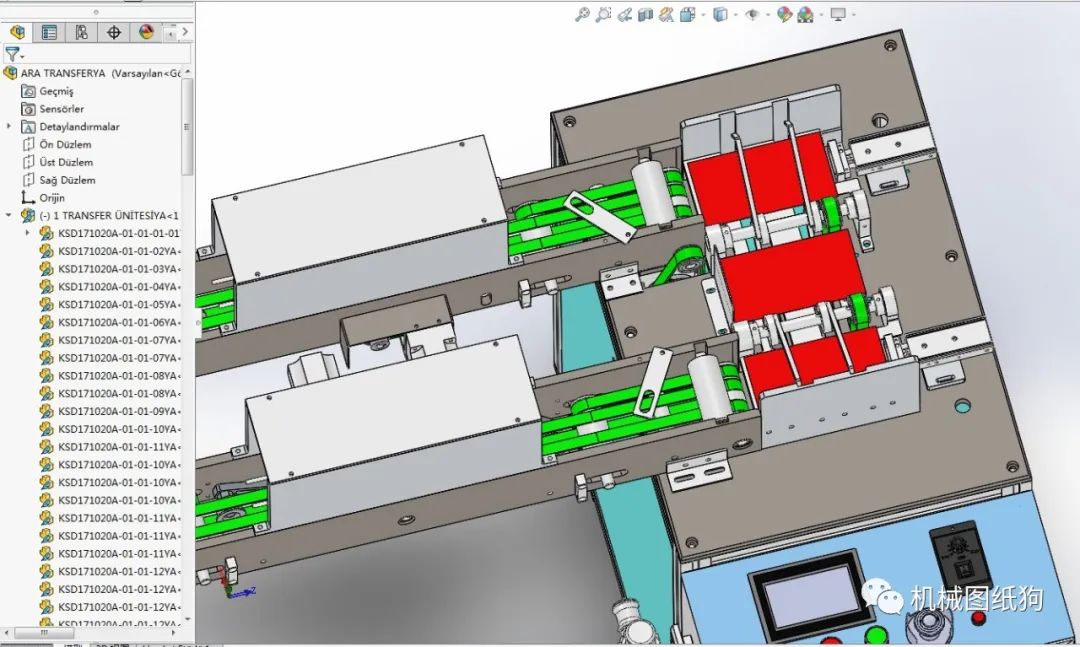Select component KSD171020A-01-01-09YA
Viewport: 1080px width, 647px height.
click(110, 411)
